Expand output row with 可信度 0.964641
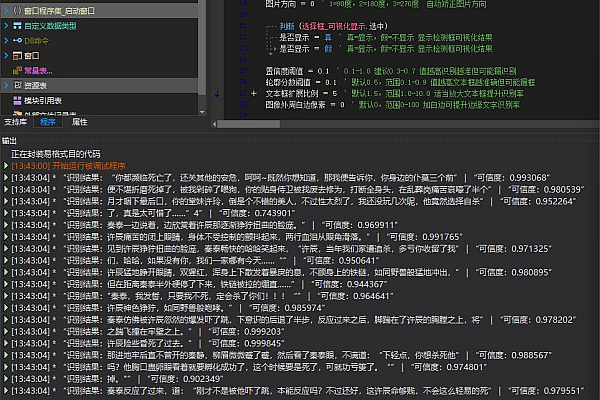 pos(6,296)
